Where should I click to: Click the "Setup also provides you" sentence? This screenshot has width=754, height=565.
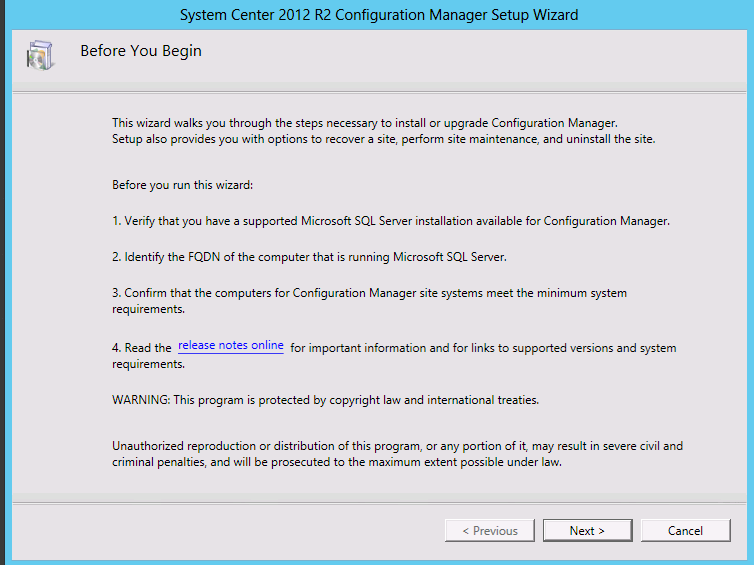pos(384,139)
